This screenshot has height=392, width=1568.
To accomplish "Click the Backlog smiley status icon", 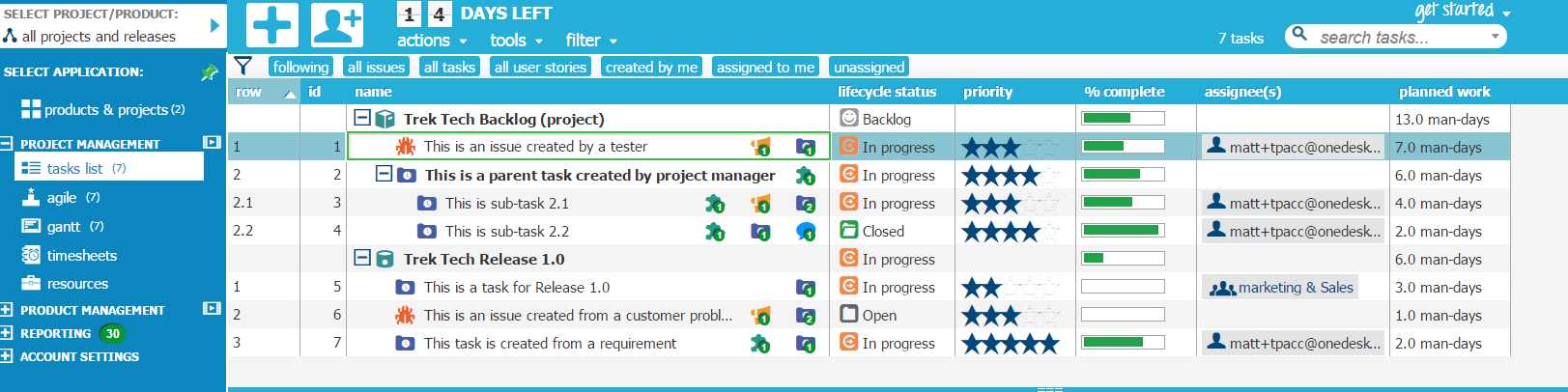I will pos(849,118).
